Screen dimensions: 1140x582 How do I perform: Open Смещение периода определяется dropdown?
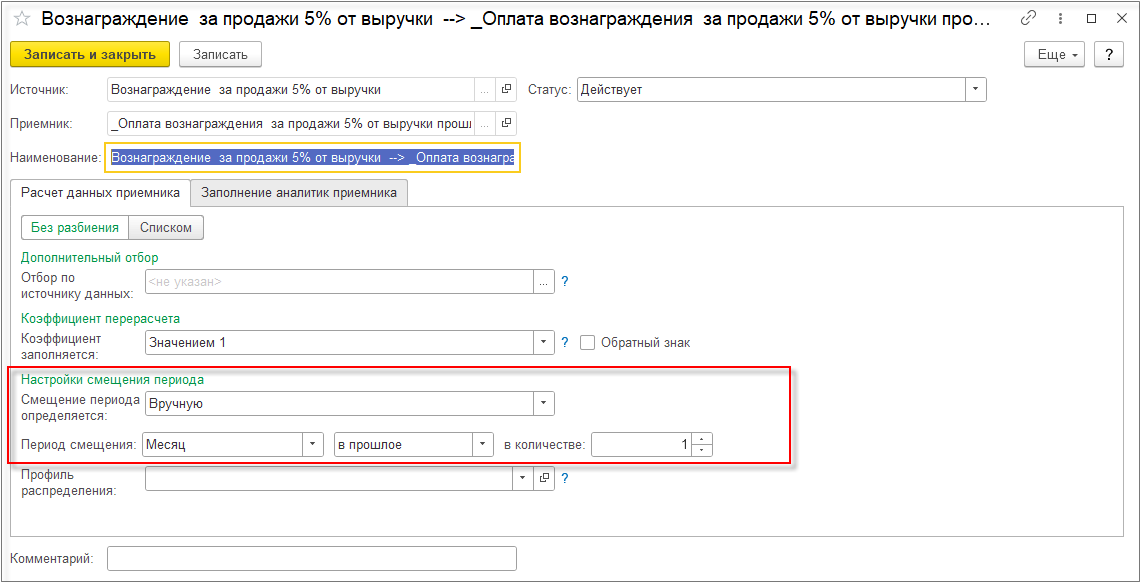click(x=543, y=403)
